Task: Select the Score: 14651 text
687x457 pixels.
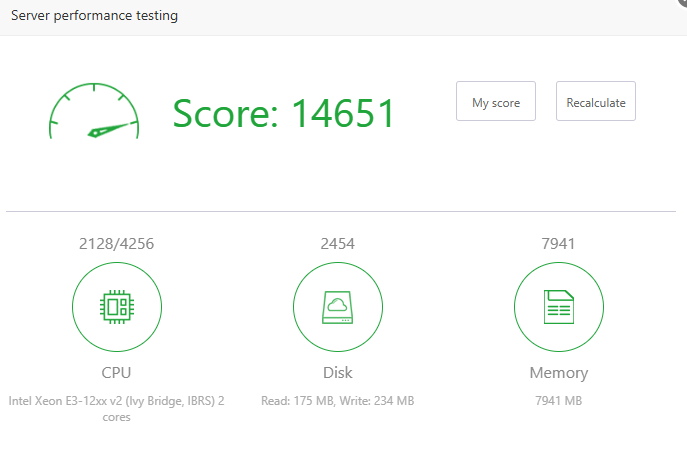Action: (x=284, y=114)
